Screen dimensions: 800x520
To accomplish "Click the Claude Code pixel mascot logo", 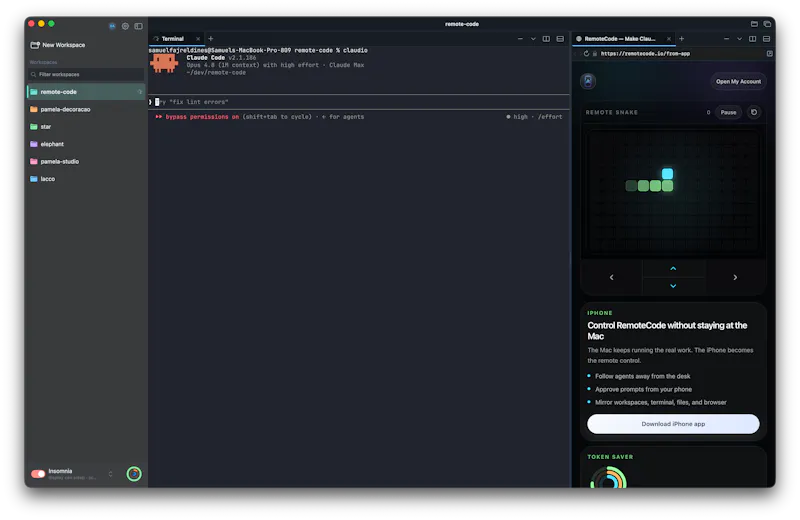I will (164, 63).
